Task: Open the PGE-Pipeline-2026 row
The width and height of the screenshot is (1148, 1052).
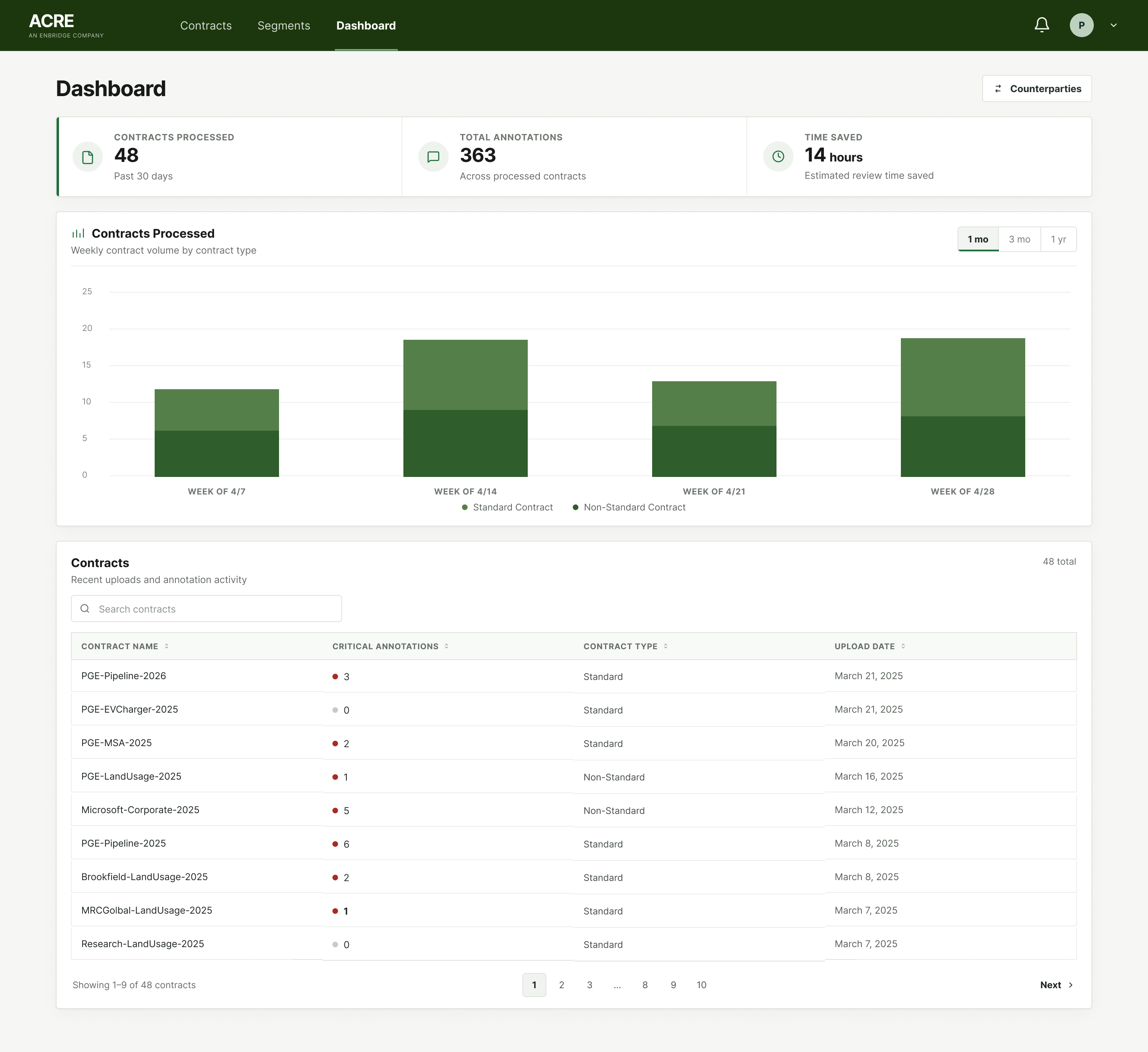Action: pyautogui.click(x=574, y=676)
